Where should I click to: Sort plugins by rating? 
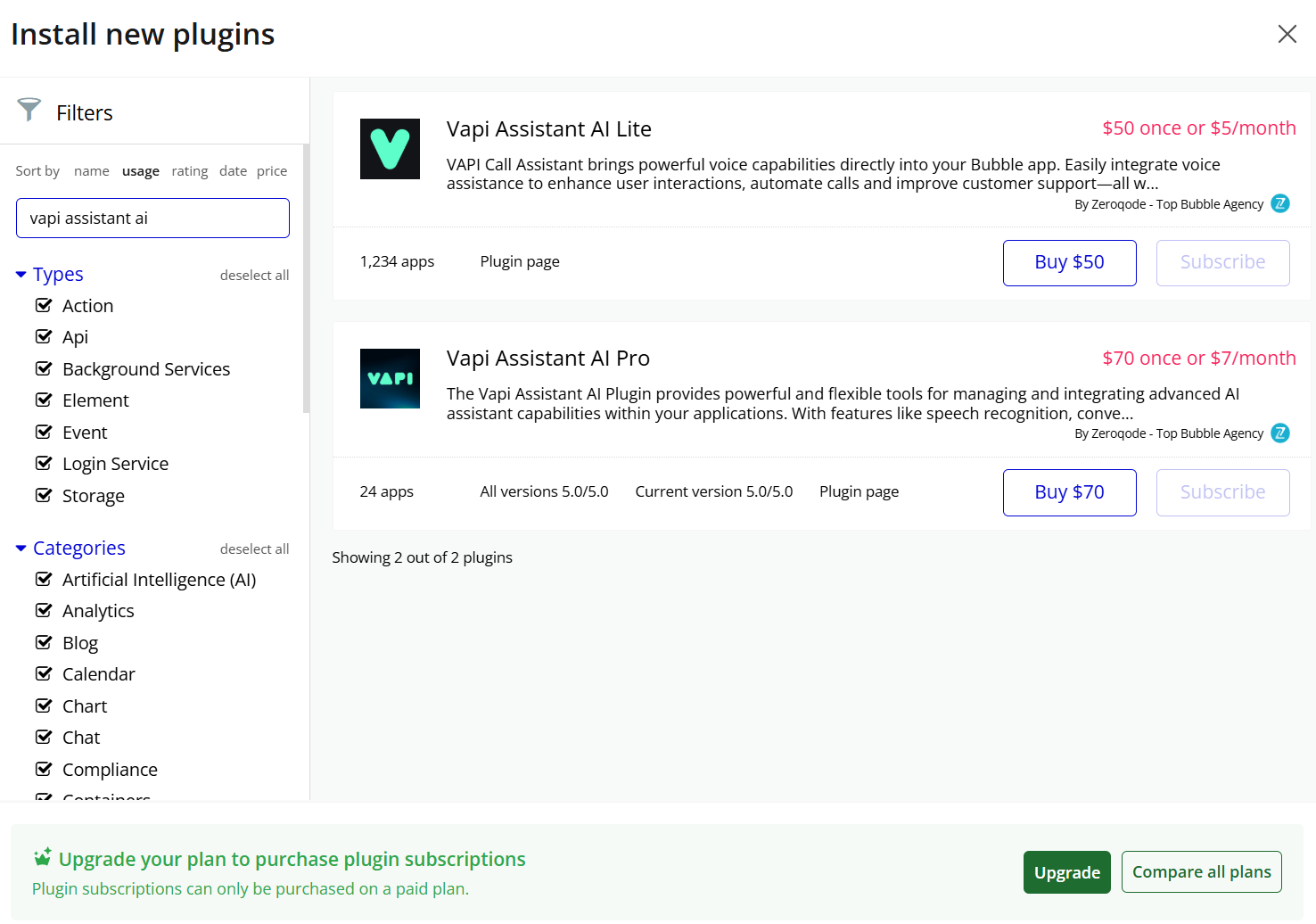tap(189, 171)
